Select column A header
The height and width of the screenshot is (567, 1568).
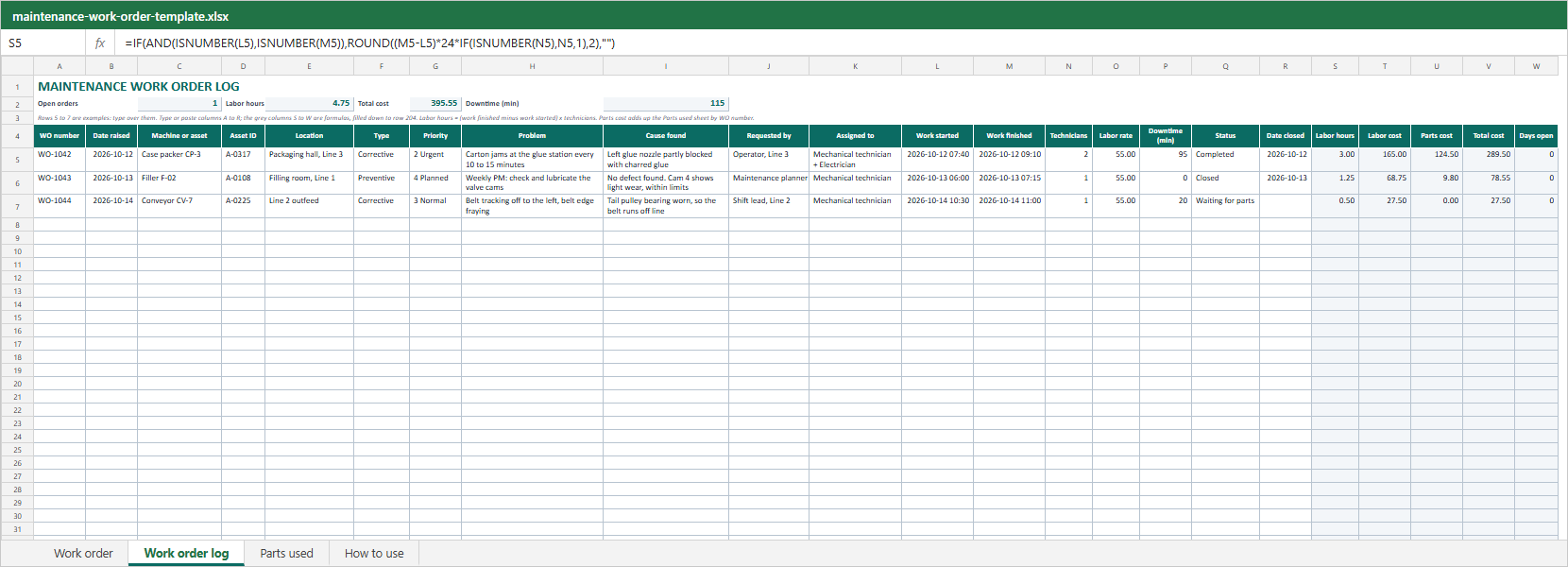(60, 66)
